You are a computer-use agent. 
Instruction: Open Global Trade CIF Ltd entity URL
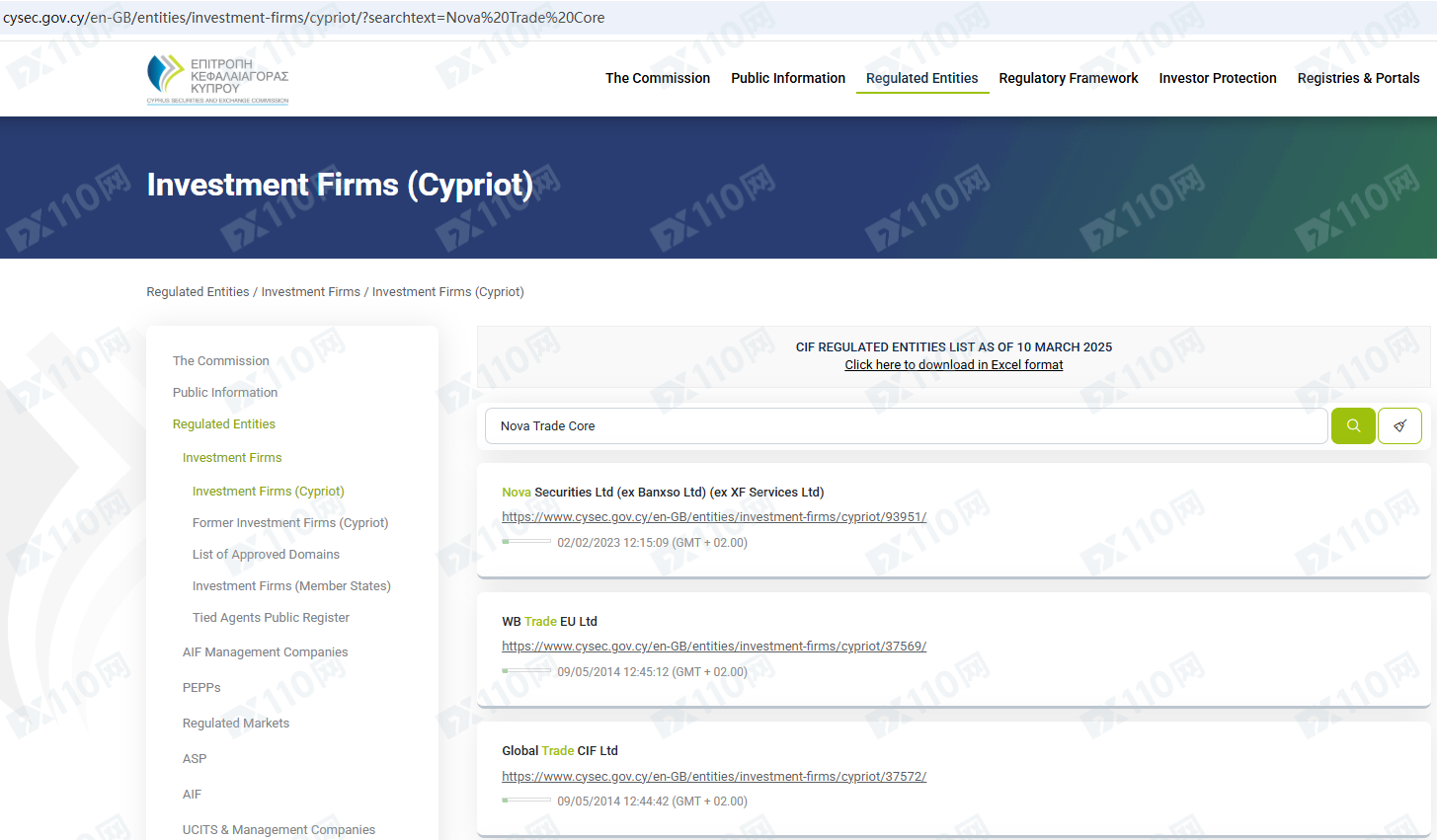[713, 777]
